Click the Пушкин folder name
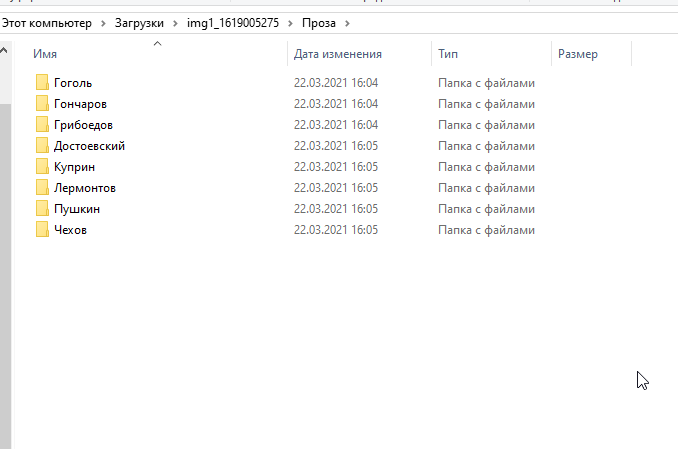Image resolution: width=678 pixels, height=449 pixels. [77, 209]
